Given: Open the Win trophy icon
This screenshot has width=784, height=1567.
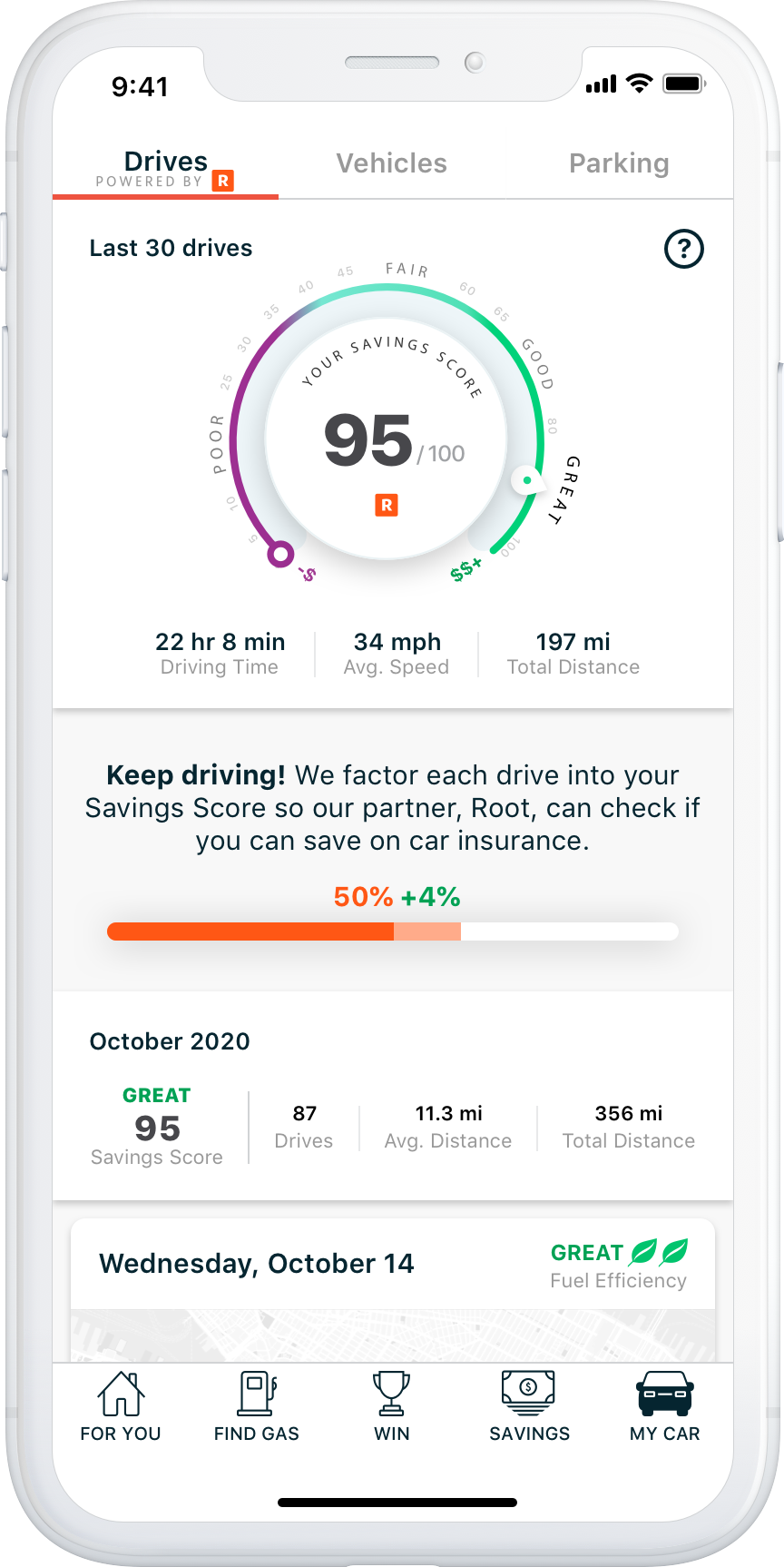Looking at the screenshot, I should pyautogui.click(x=392, y=1394).
